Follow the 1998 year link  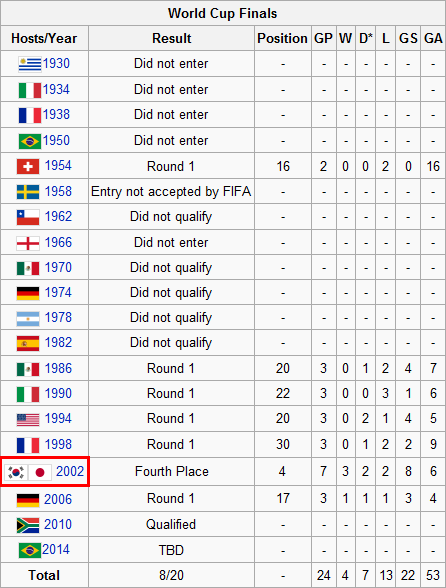click(58, 444)
